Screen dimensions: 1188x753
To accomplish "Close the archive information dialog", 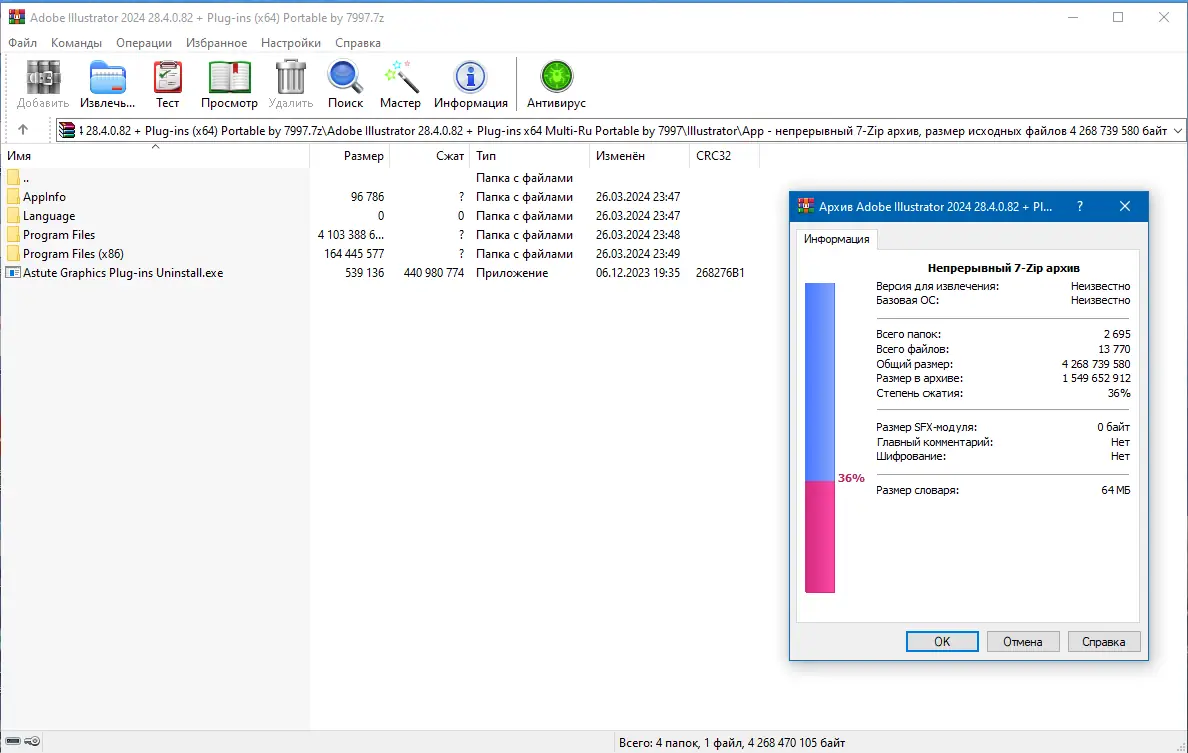I will [x=1125, y=206].
